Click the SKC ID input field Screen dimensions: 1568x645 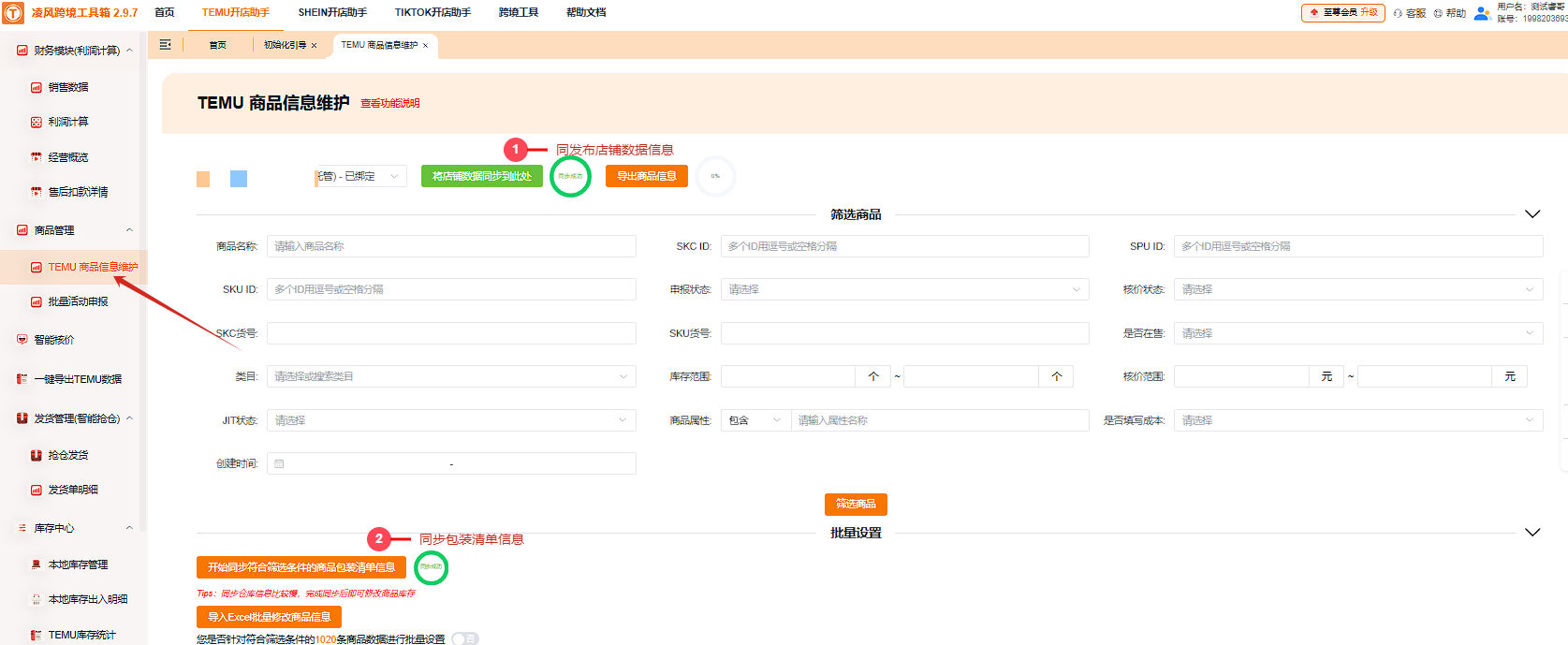904,246
